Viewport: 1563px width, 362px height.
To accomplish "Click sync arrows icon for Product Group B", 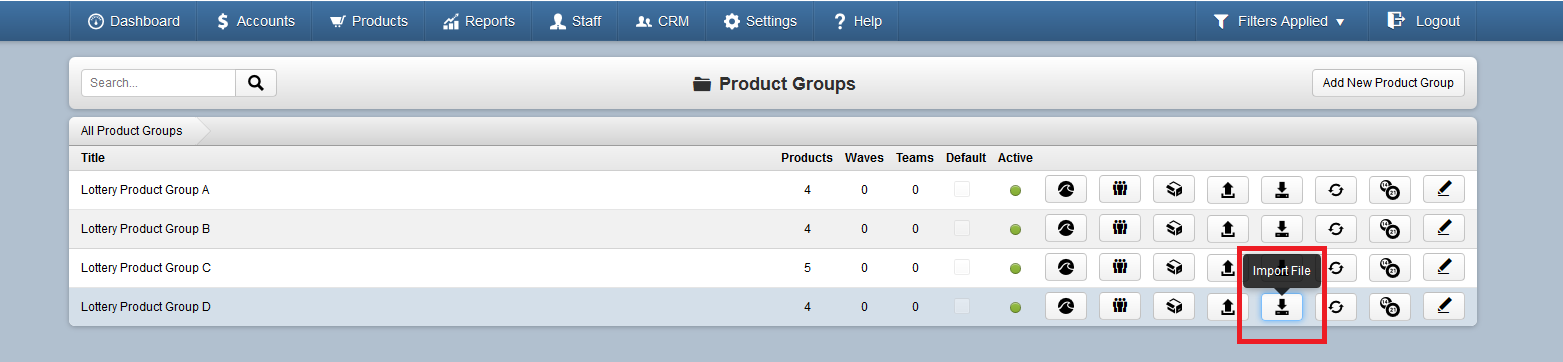I will pos(1336,228).
